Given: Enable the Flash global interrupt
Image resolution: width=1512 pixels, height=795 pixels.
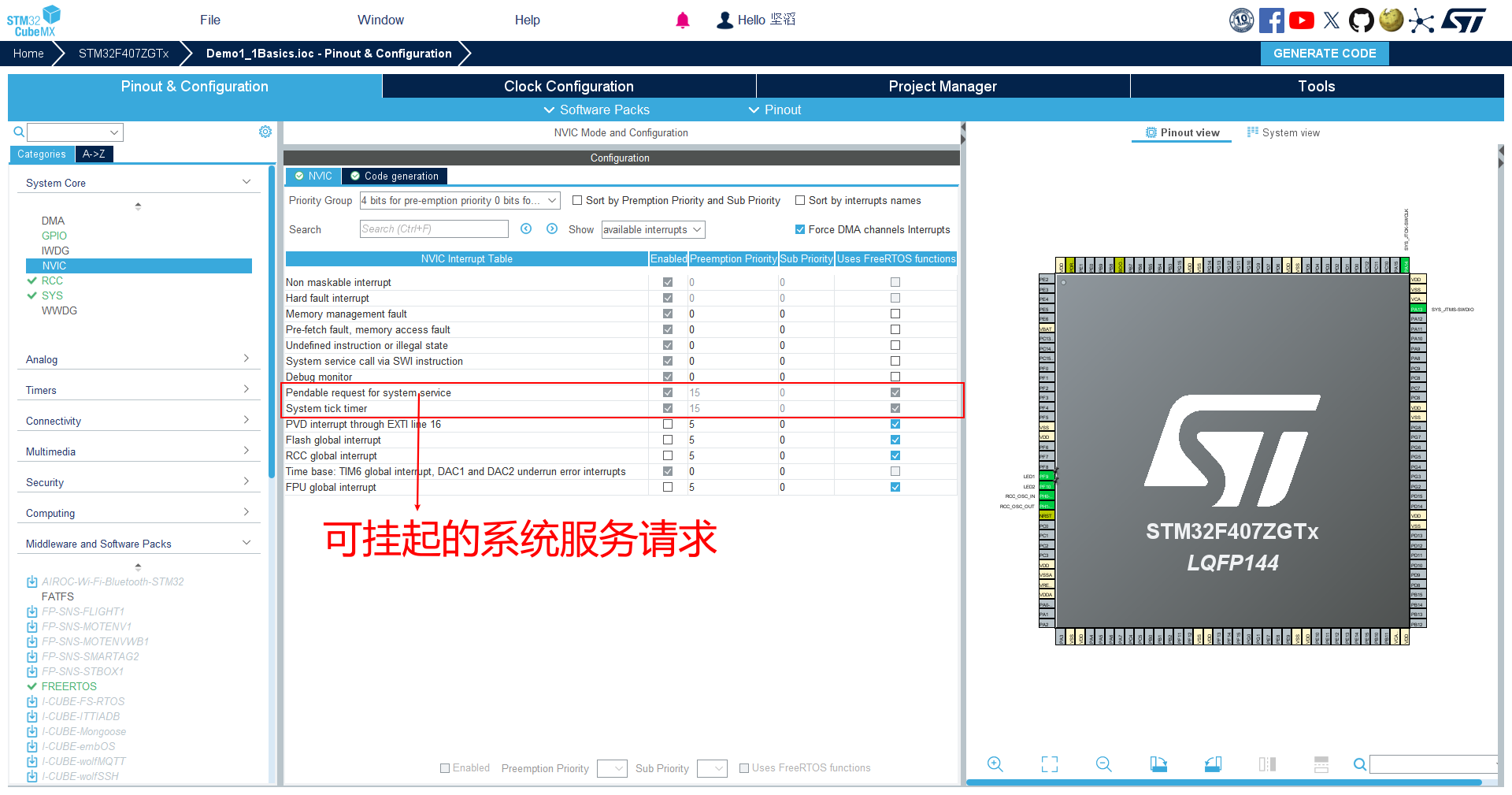Looking at the screenshot, I should tap(668, 440).
